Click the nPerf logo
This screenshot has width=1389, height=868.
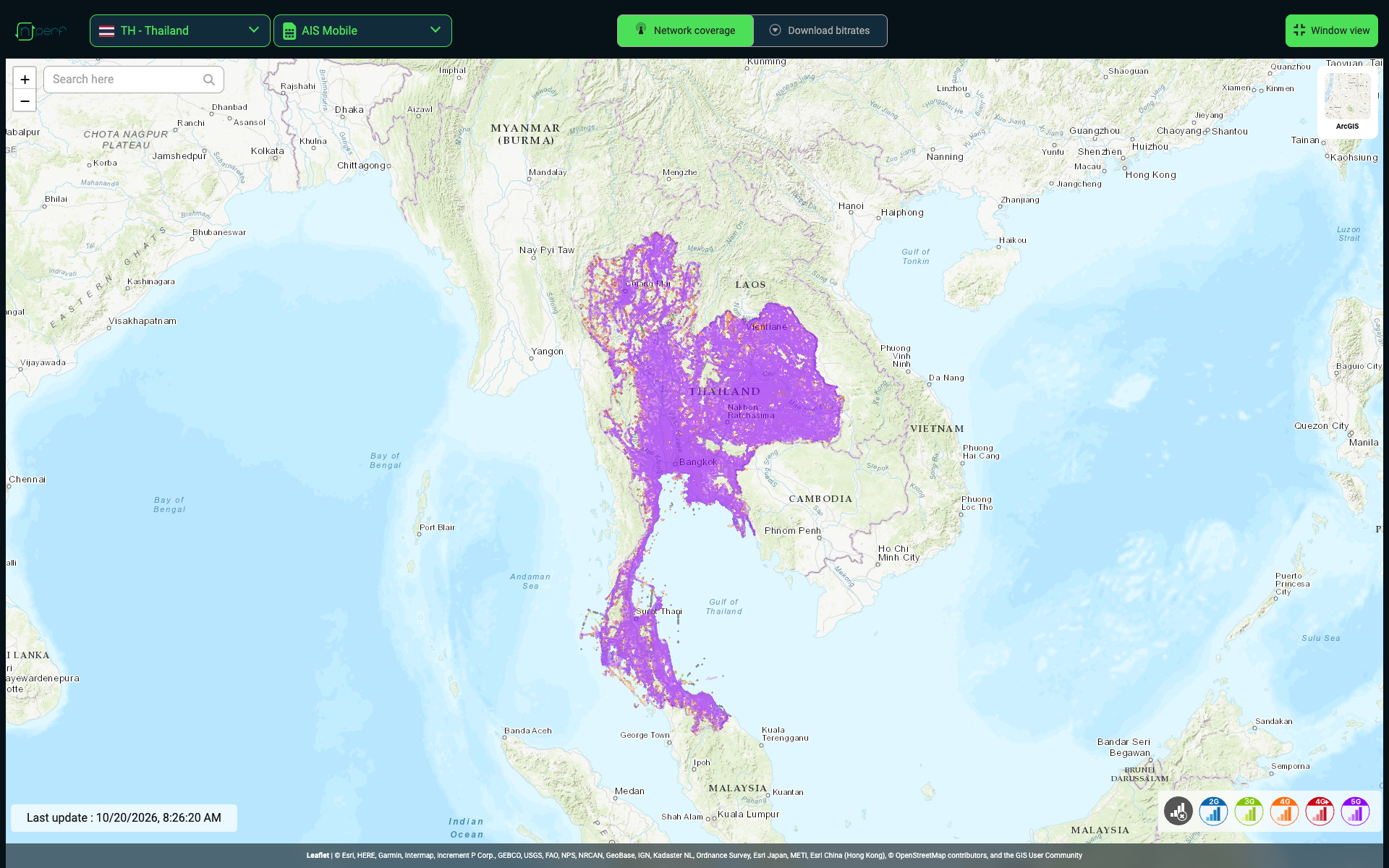(x=41, y=31)
